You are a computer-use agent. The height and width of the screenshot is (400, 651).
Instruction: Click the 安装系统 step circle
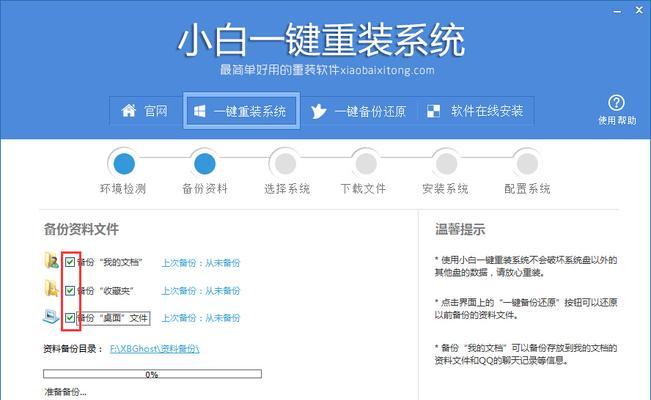[x=446, y=164]
